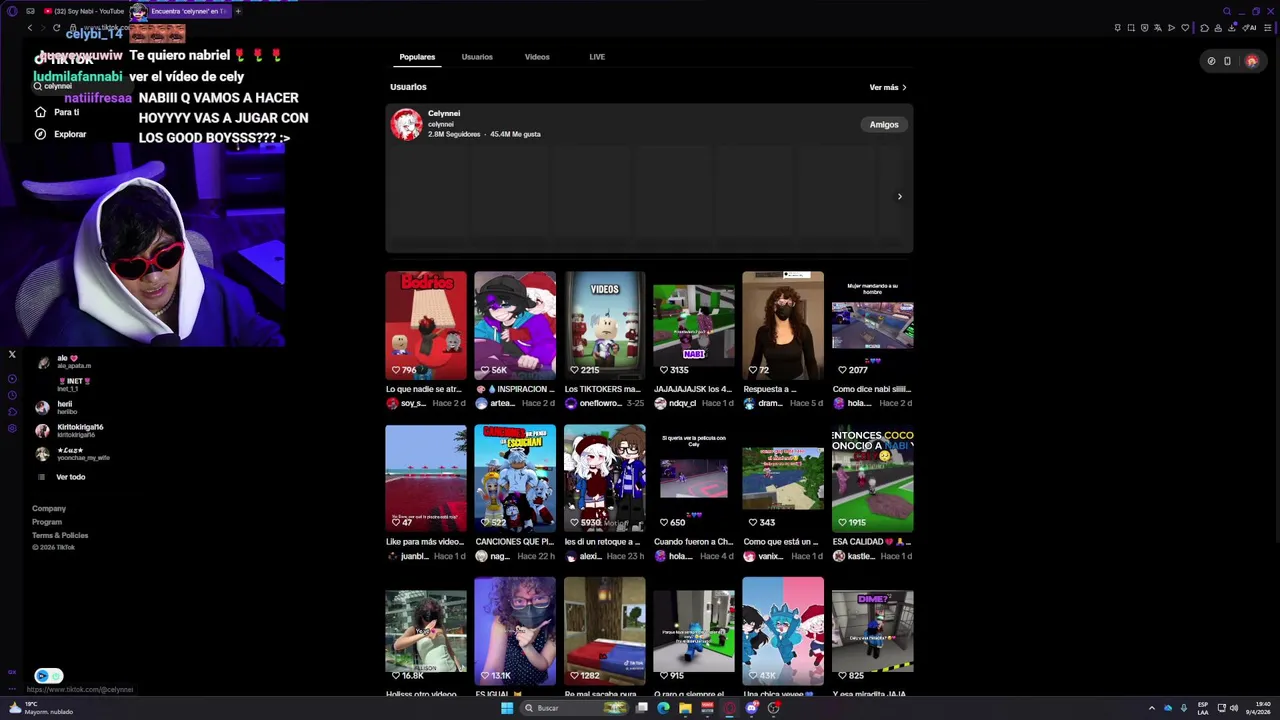Screen dimensions: 1280x720
Task: Click TikTok get-app phone icon
Action: tap(1227, 61)
